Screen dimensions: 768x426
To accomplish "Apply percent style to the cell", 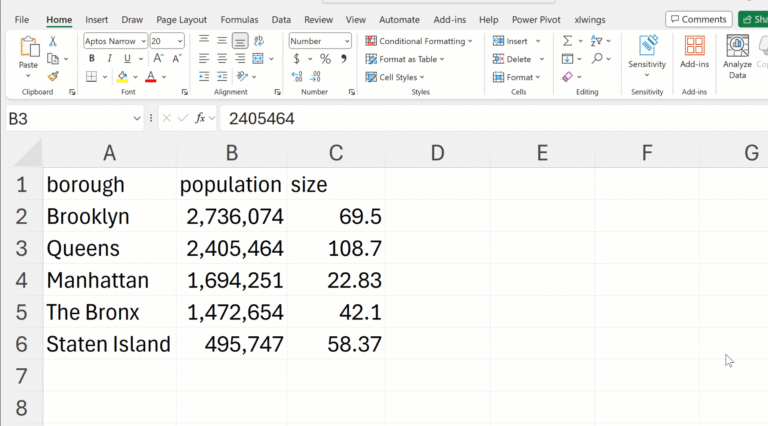I will pos(325,59).
